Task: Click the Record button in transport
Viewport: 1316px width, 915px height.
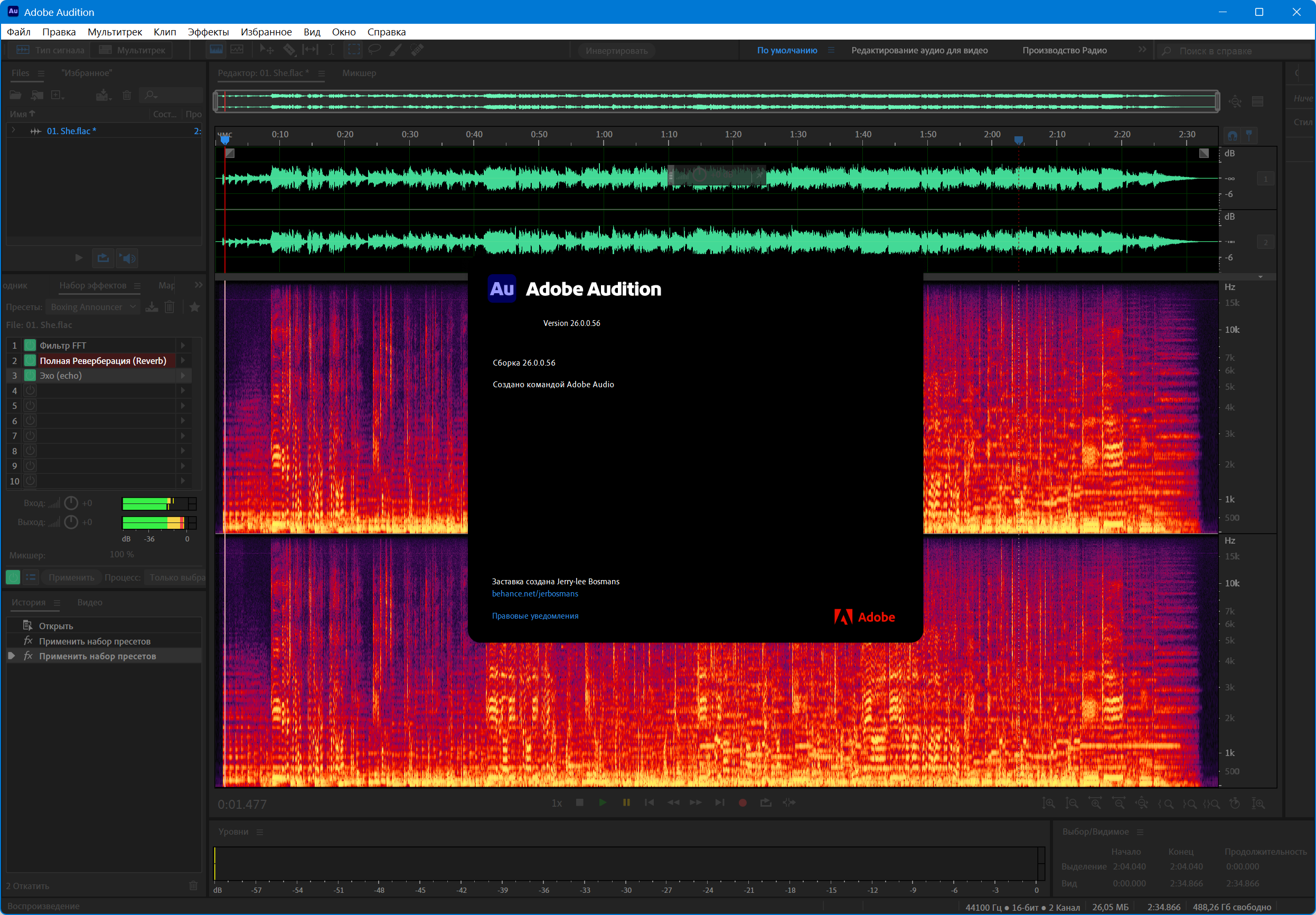Action: (x=742, y=802)
